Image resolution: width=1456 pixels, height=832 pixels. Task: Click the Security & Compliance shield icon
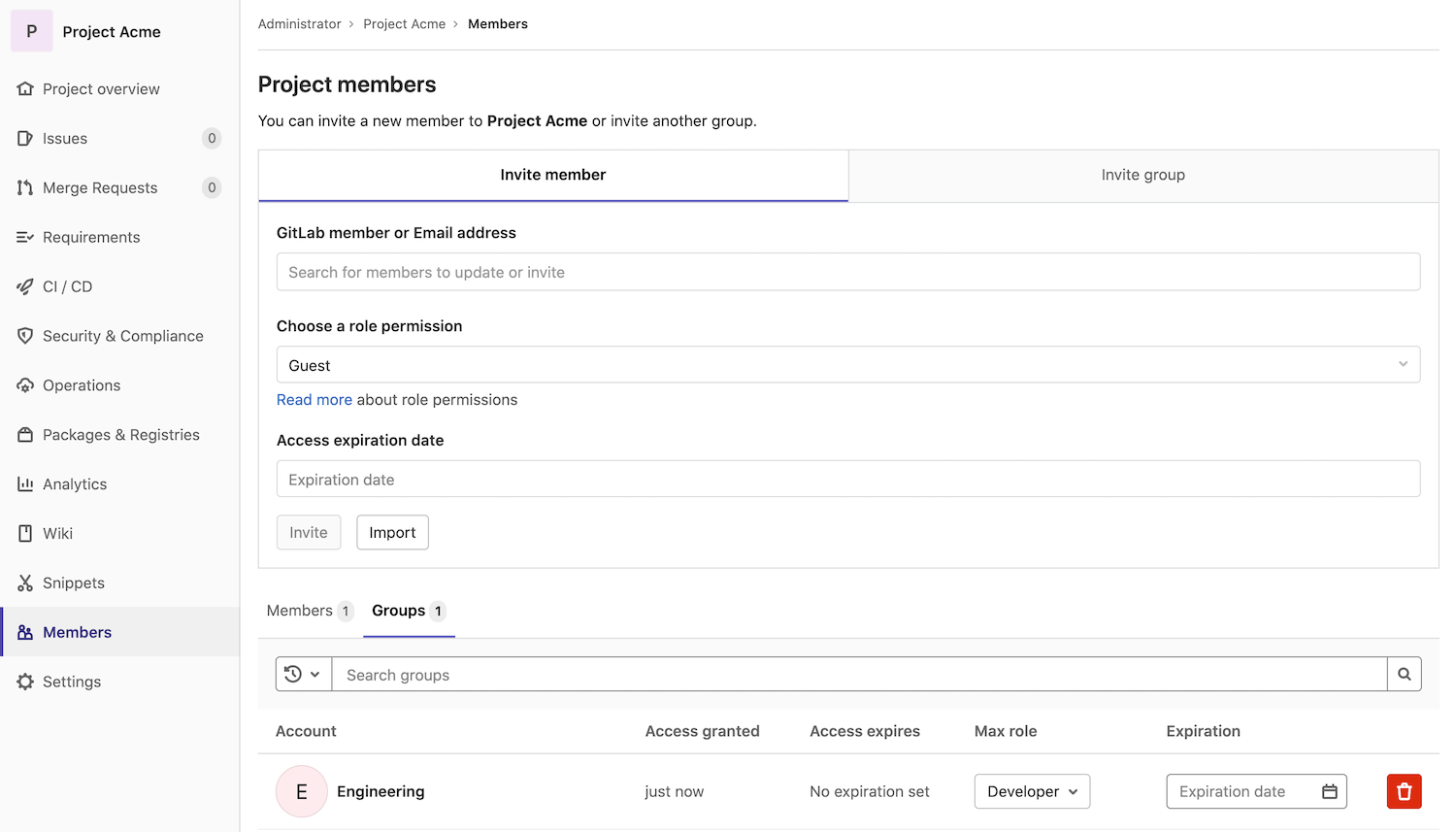point(25,336)
